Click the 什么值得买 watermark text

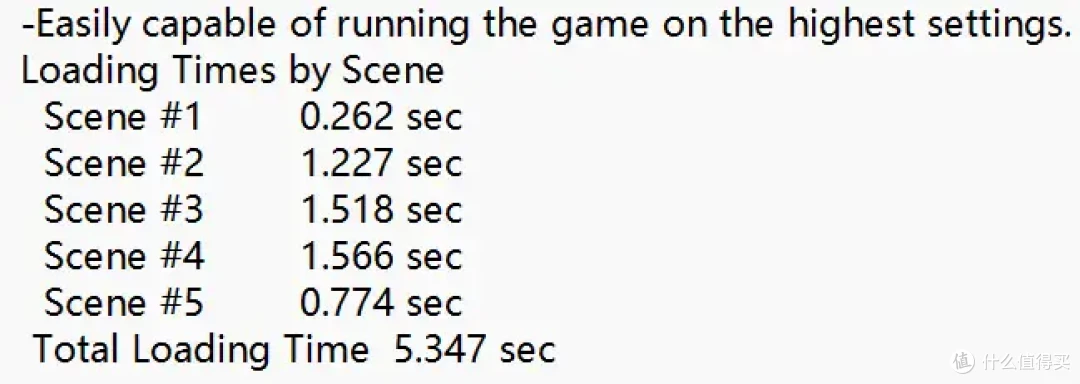1026,361
